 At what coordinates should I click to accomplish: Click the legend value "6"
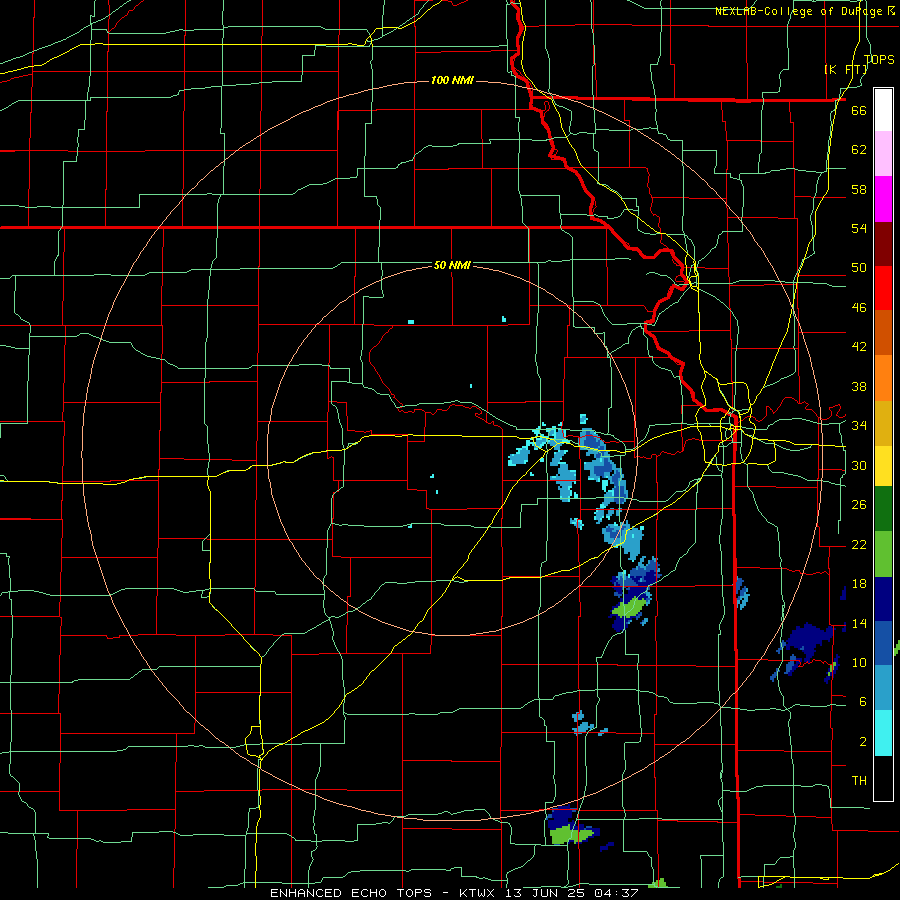point(862,702)
